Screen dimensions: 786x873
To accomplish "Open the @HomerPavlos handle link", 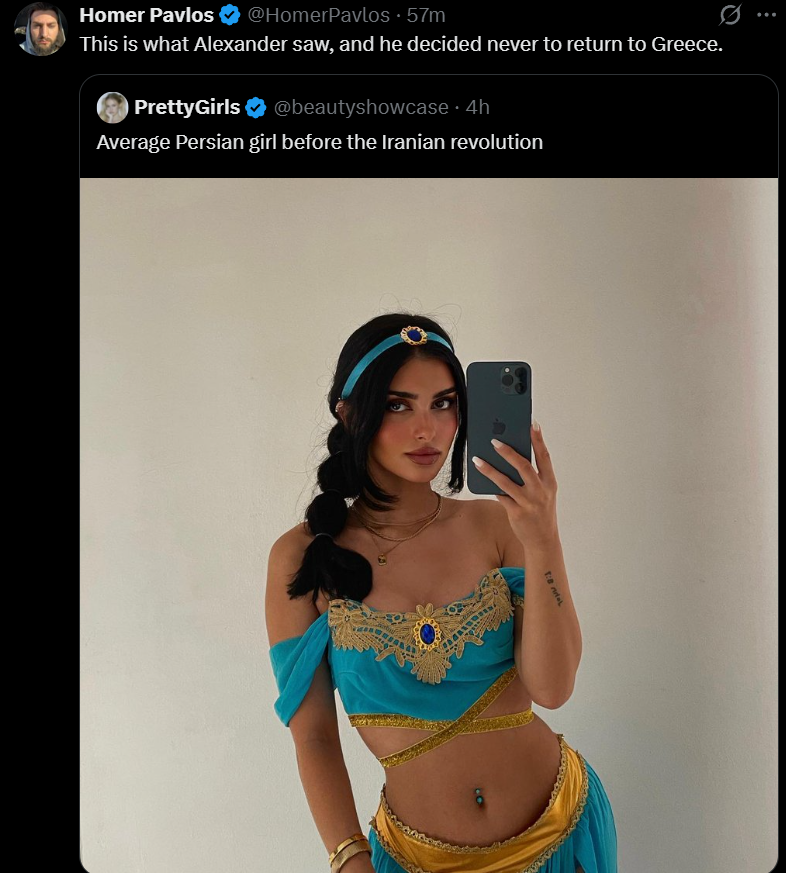I will 318,15.
